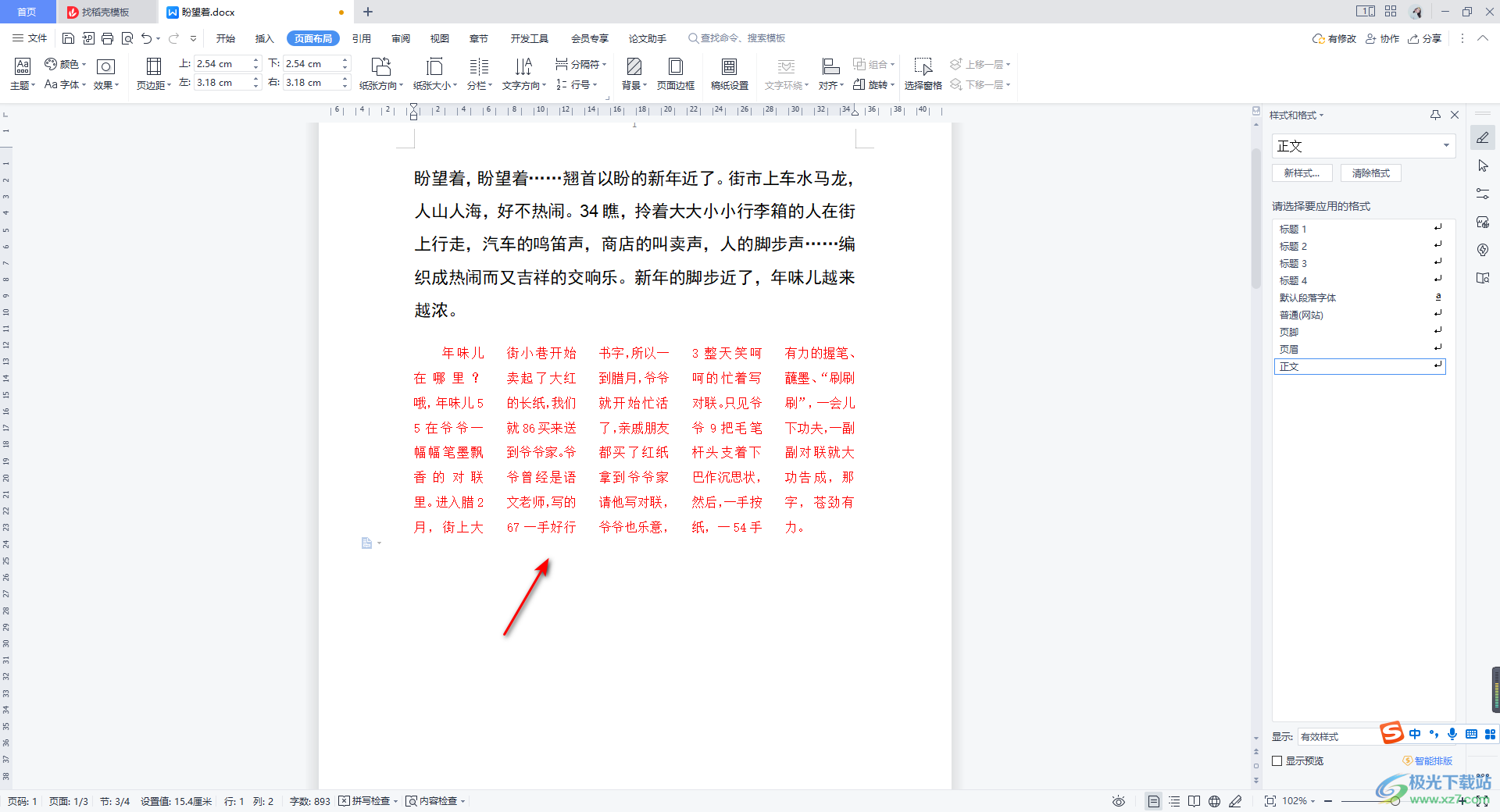The width and height of the screenshot is (1500, 812).
Task: Click the Save icon in the quick access bar
Action: (x=68, y=38)
